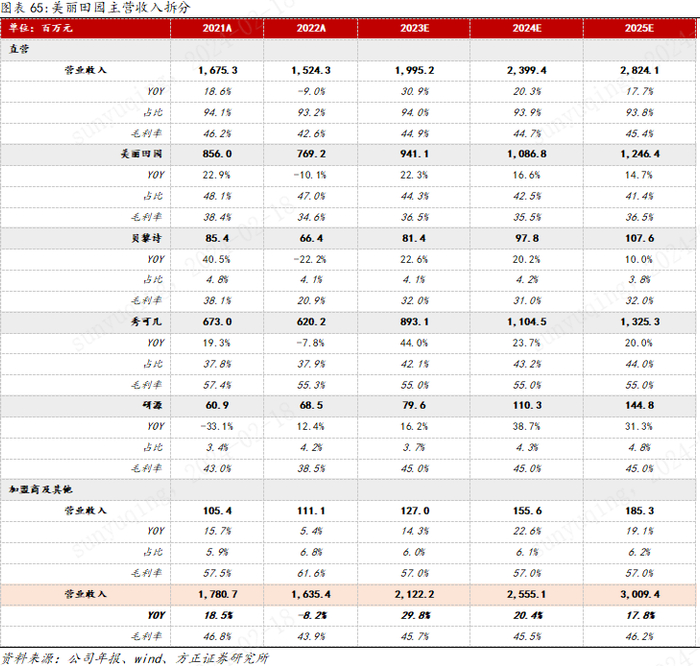Click the value 2,824.1

coord(639,70)
